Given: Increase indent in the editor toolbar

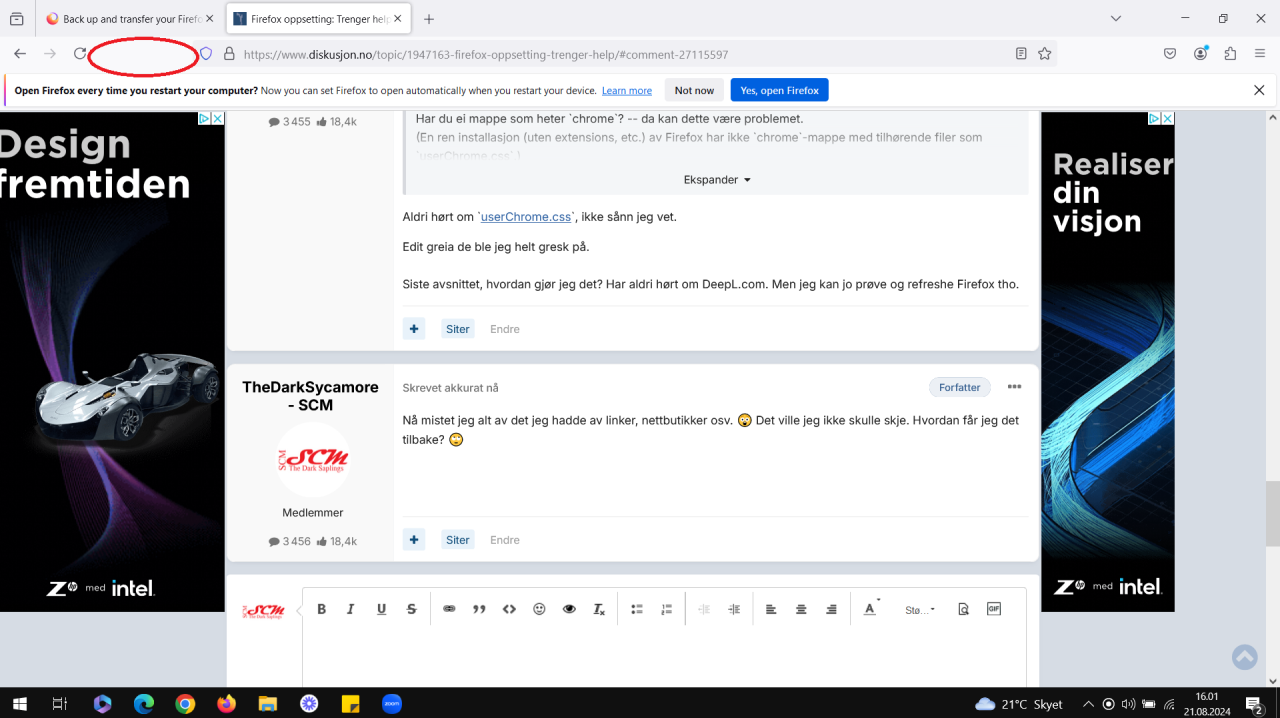Looking at the screenshot, I should 734,609.
